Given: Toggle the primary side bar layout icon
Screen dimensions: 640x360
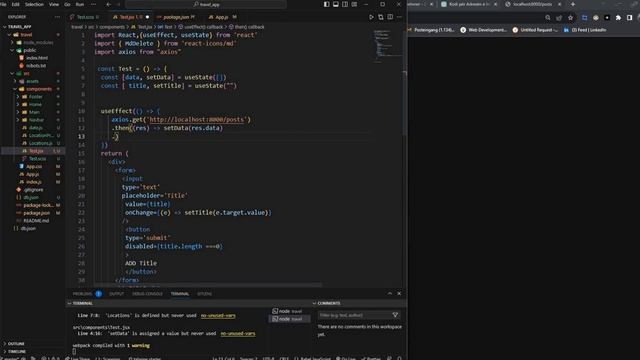Looking at the screenshot, I should pyautogui.click(x=327, y=4).
